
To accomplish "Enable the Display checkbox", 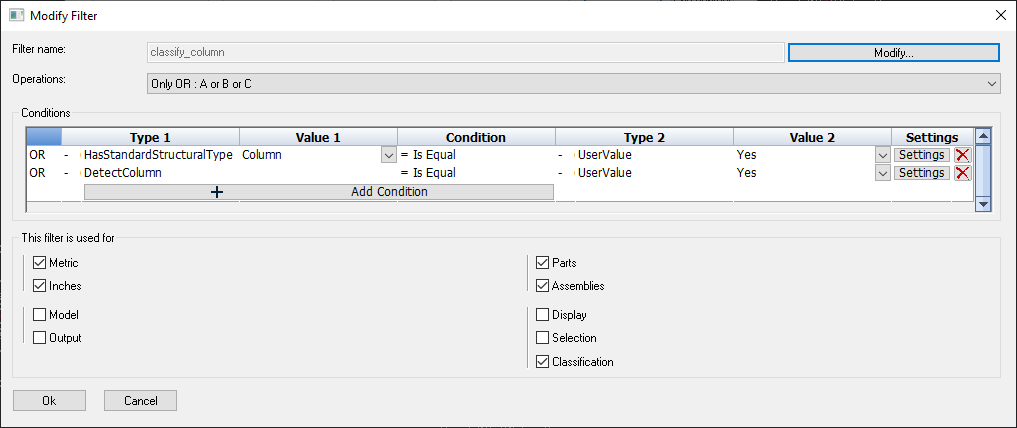I will pyautogui.click(x=543, y=315).
